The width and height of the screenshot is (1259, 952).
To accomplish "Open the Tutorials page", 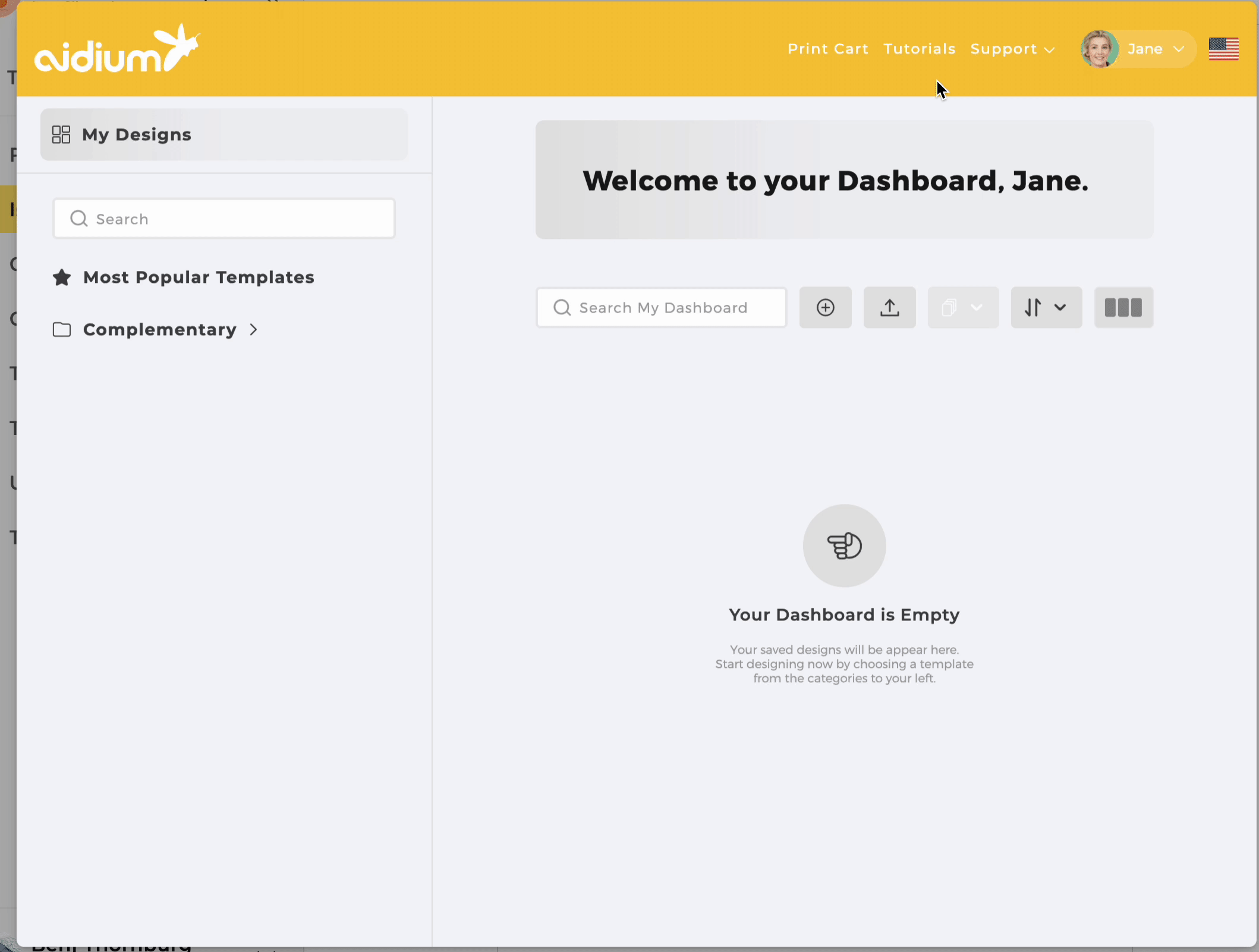I will pyautogui.click(x=919, y=49).
